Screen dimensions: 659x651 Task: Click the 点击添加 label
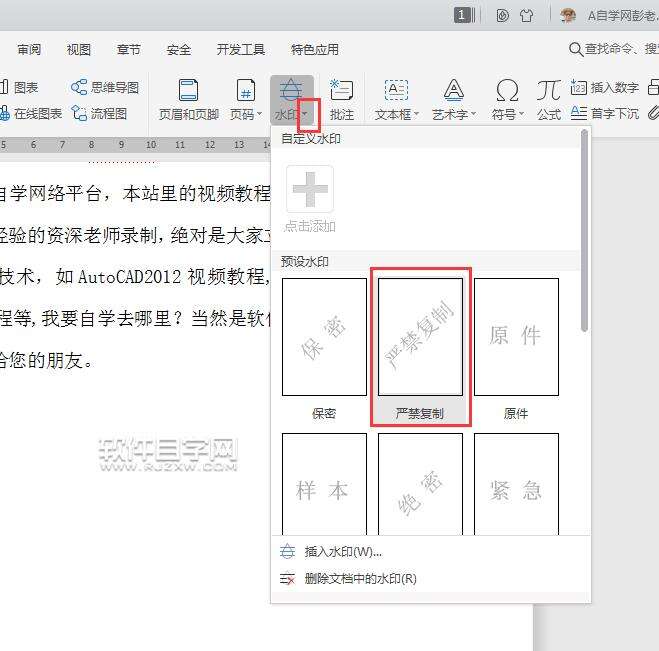[310, 227]
